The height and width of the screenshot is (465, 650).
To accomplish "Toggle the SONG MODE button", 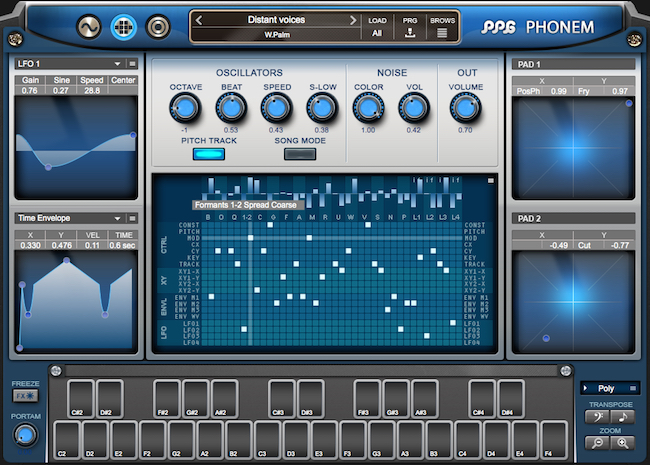I will click(300, 154).
